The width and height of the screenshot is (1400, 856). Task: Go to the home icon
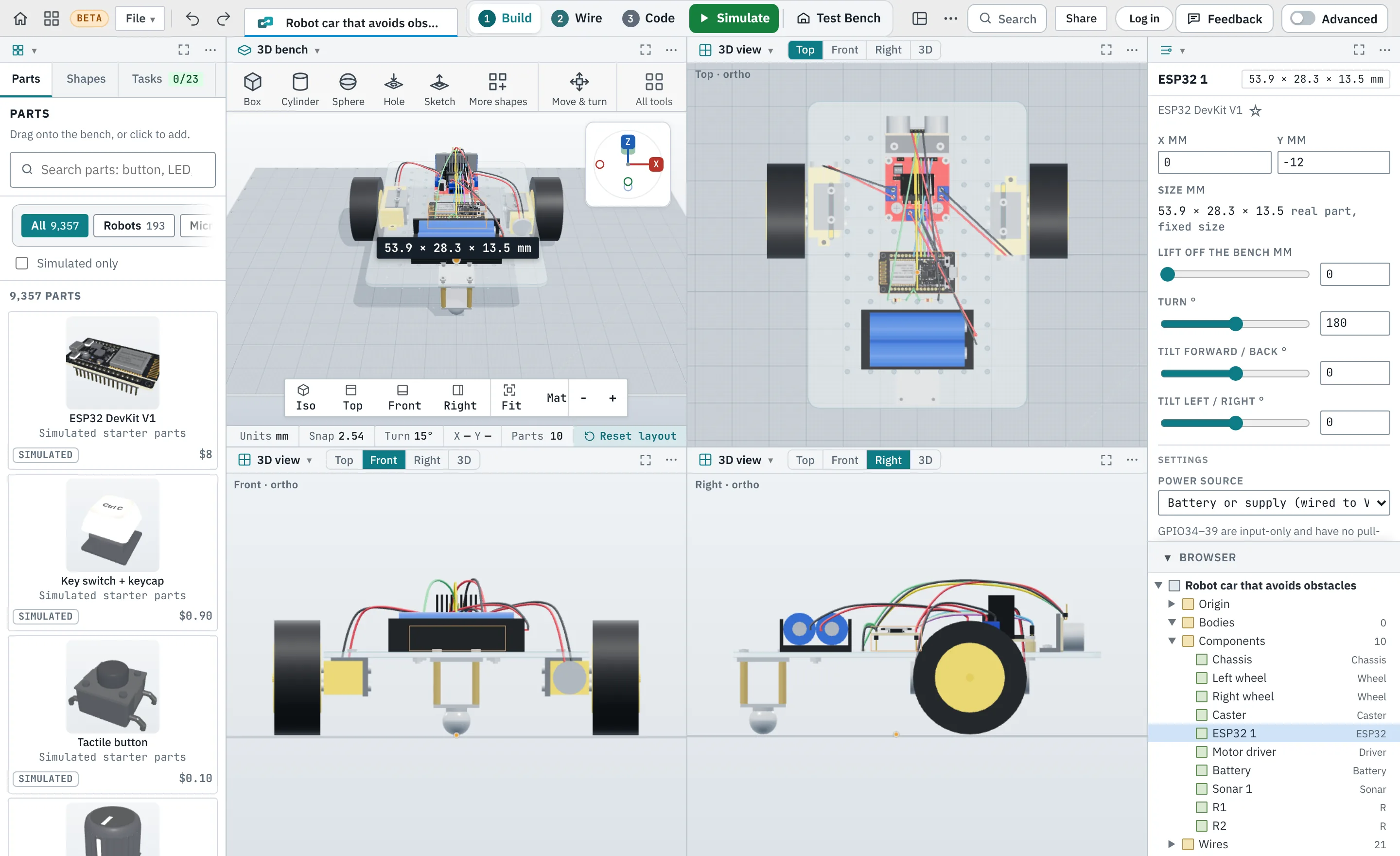[x=20, y=18]
